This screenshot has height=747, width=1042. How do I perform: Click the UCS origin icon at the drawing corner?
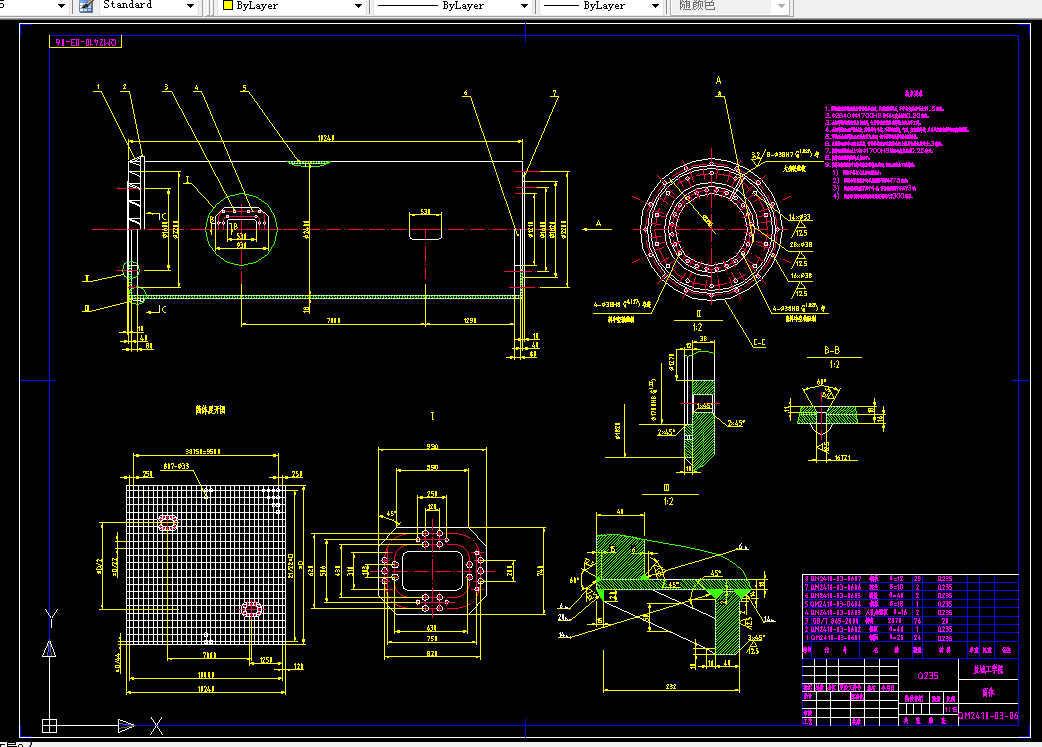tap(49, 725)
